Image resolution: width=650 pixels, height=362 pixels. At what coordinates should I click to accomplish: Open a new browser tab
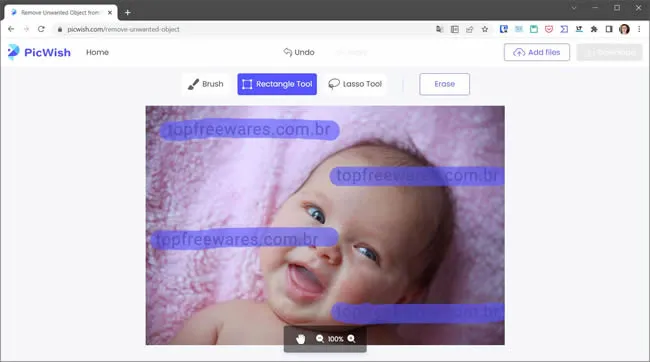coord(128,12)
